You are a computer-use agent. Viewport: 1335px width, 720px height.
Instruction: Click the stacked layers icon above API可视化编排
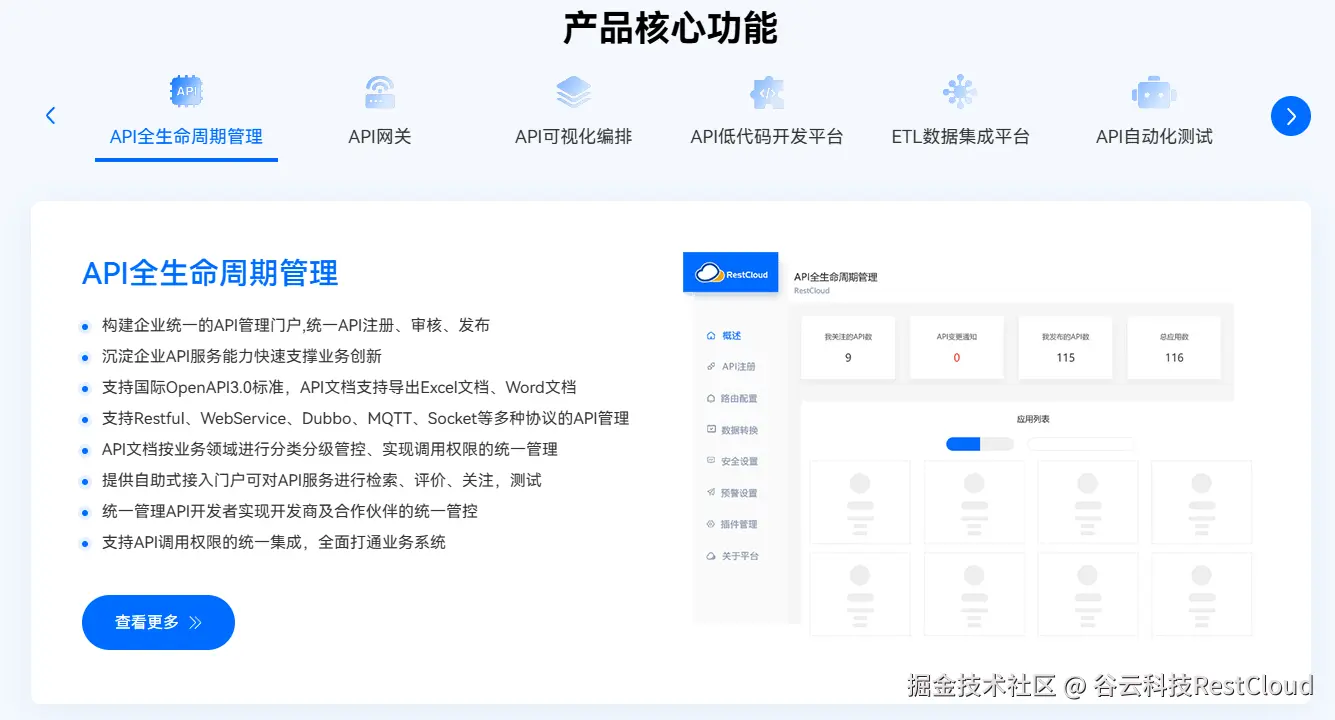click(574, 92)
